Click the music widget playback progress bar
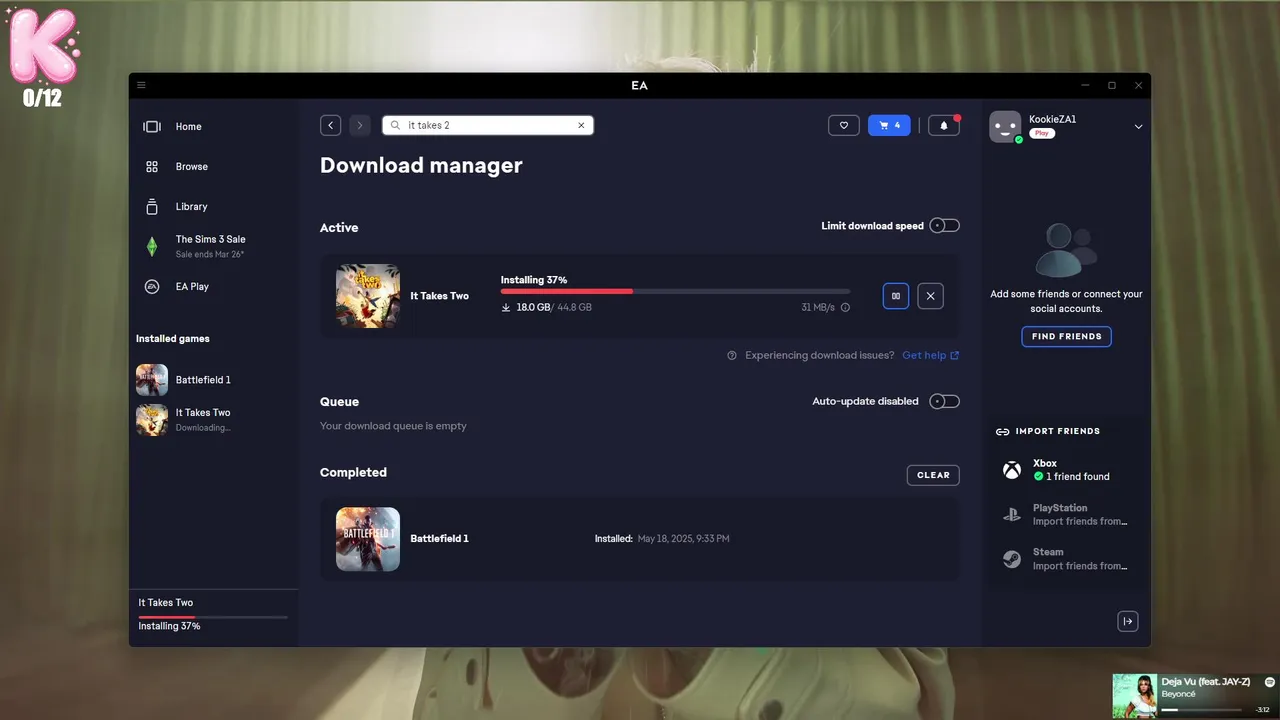This screenshot has height=720, width=1280. [x=1201, y=710]
